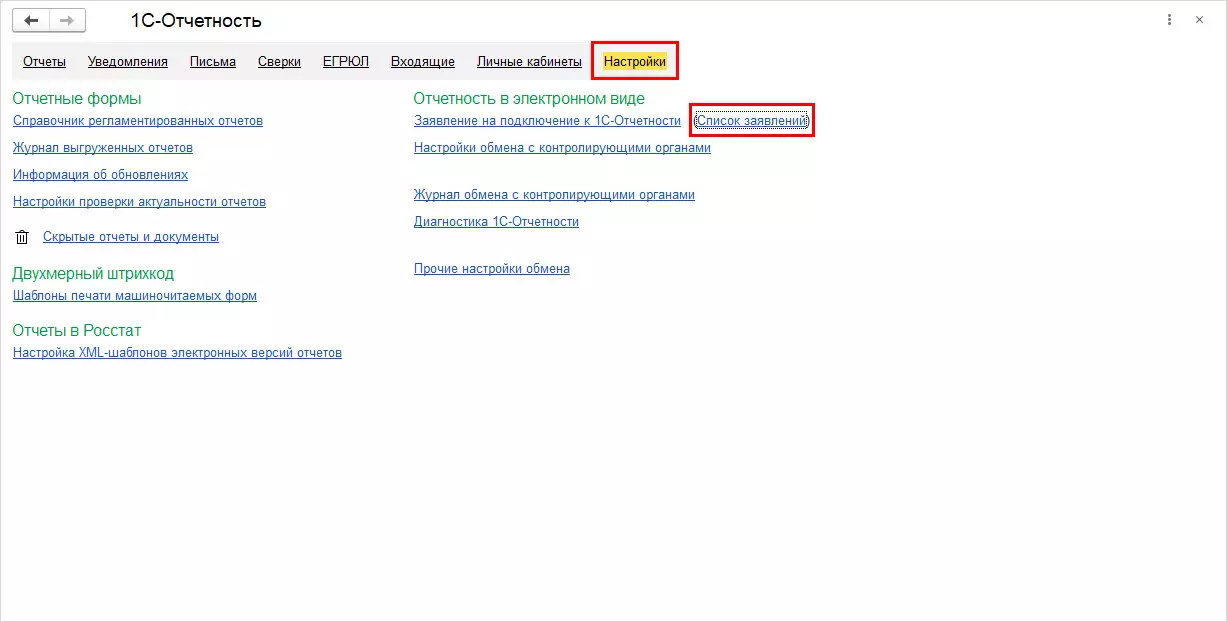Click the Отчетность в электронном виде heading
The height and width of the screenshot is (622, 1227).
529,98
